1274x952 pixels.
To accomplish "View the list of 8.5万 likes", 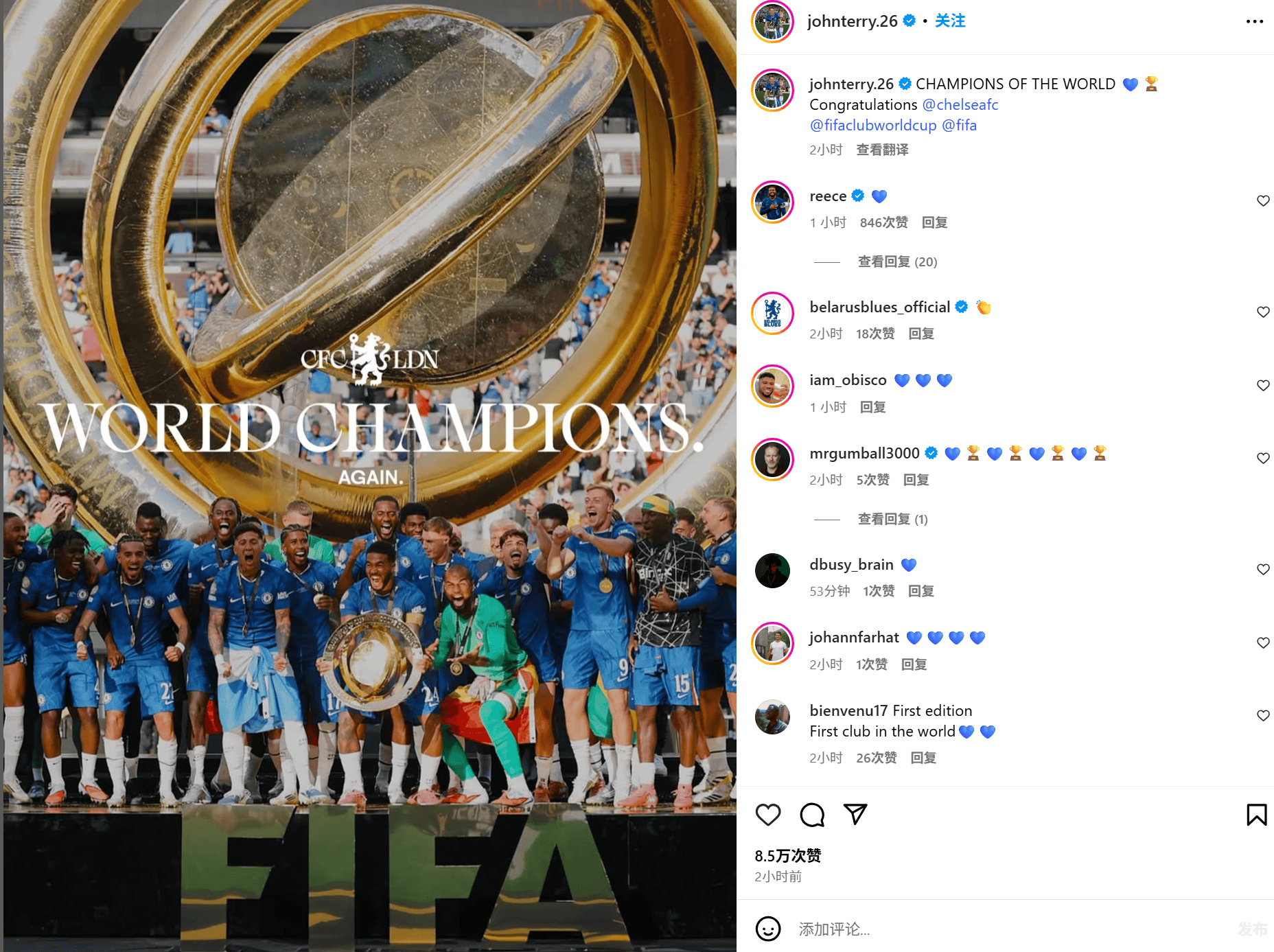I will [x=788, y=855].
